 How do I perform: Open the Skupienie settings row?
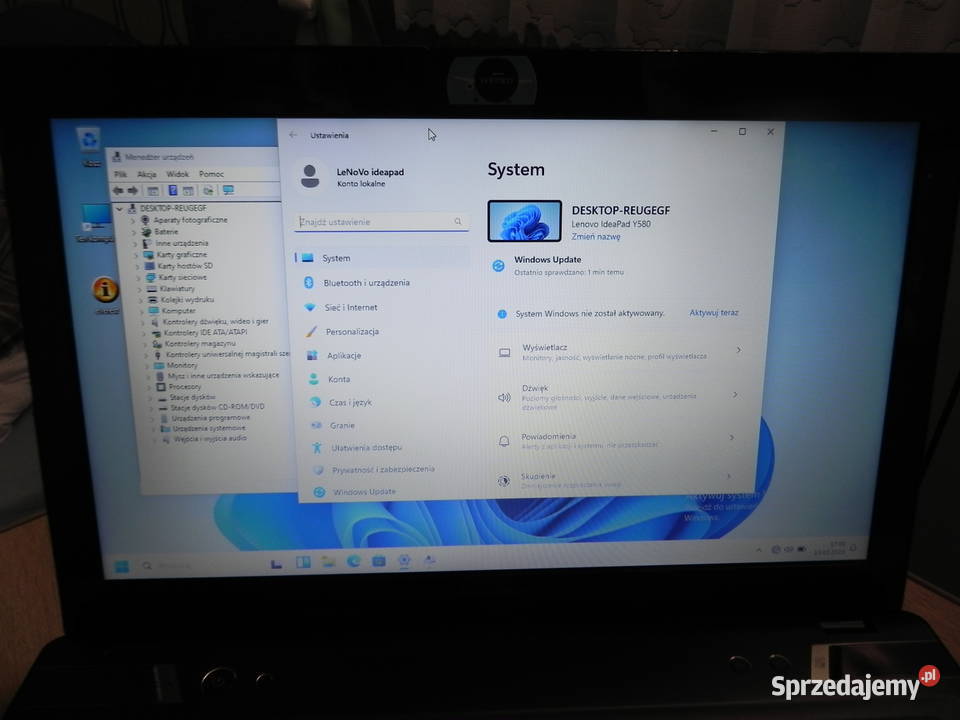[x=616, y=481]
